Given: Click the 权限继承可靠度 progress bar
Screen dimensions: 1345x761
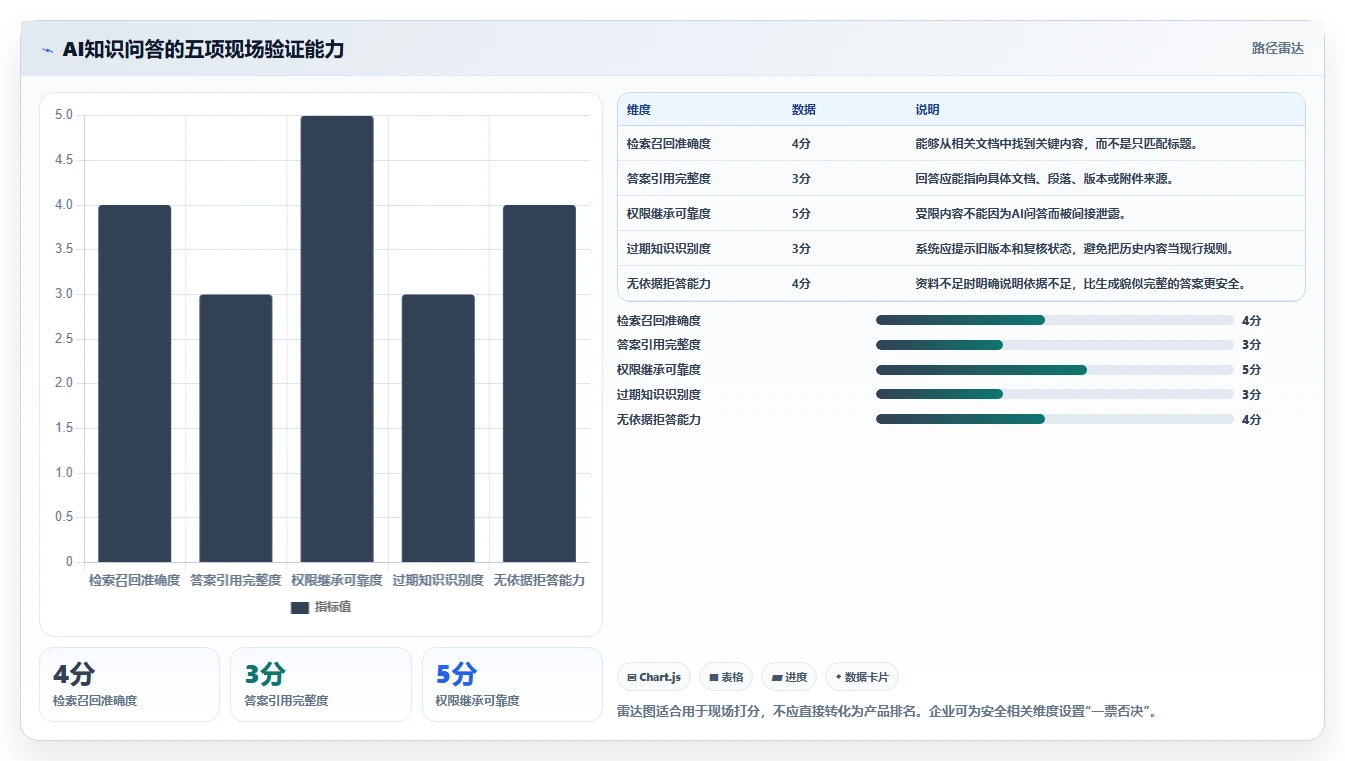Looking at the screenshot, I should pyautogui.click(x=1055, y=370).
